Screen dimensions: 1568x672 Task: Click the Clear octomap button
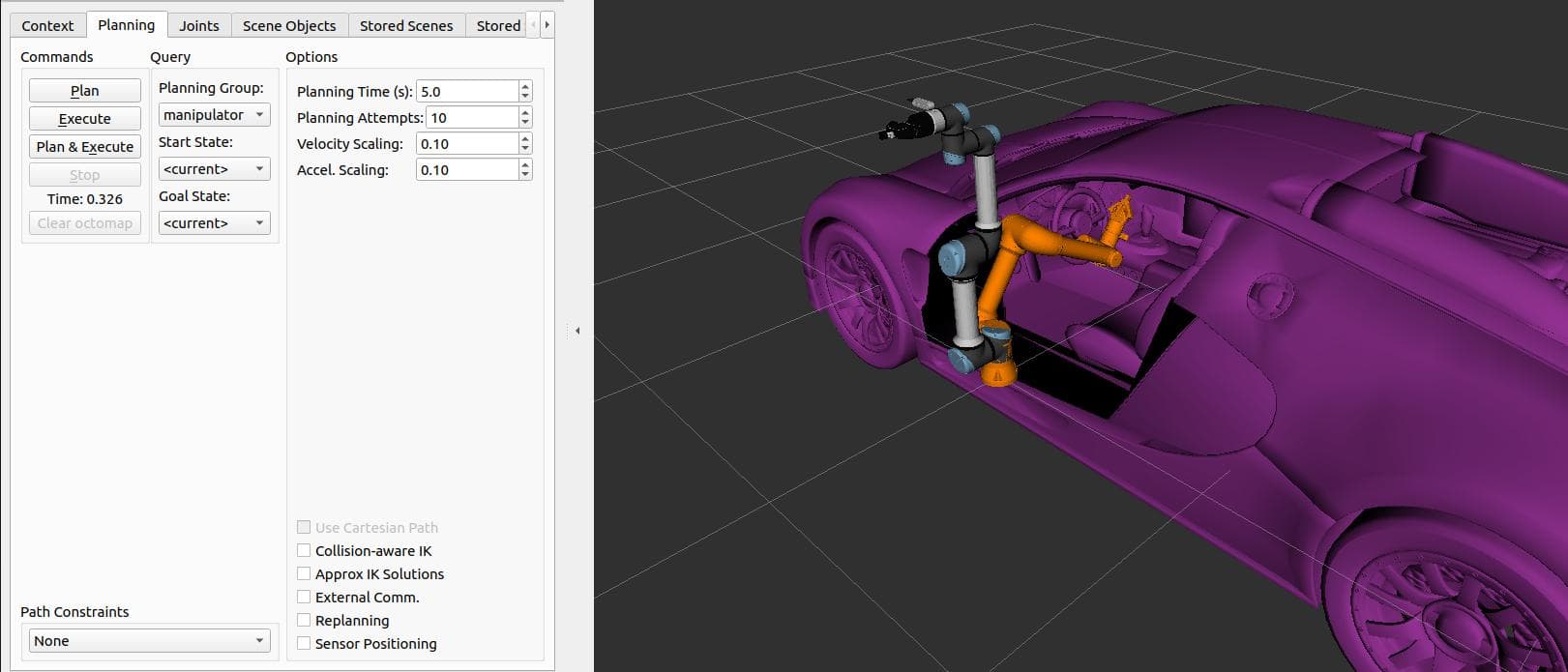point(85,223)
